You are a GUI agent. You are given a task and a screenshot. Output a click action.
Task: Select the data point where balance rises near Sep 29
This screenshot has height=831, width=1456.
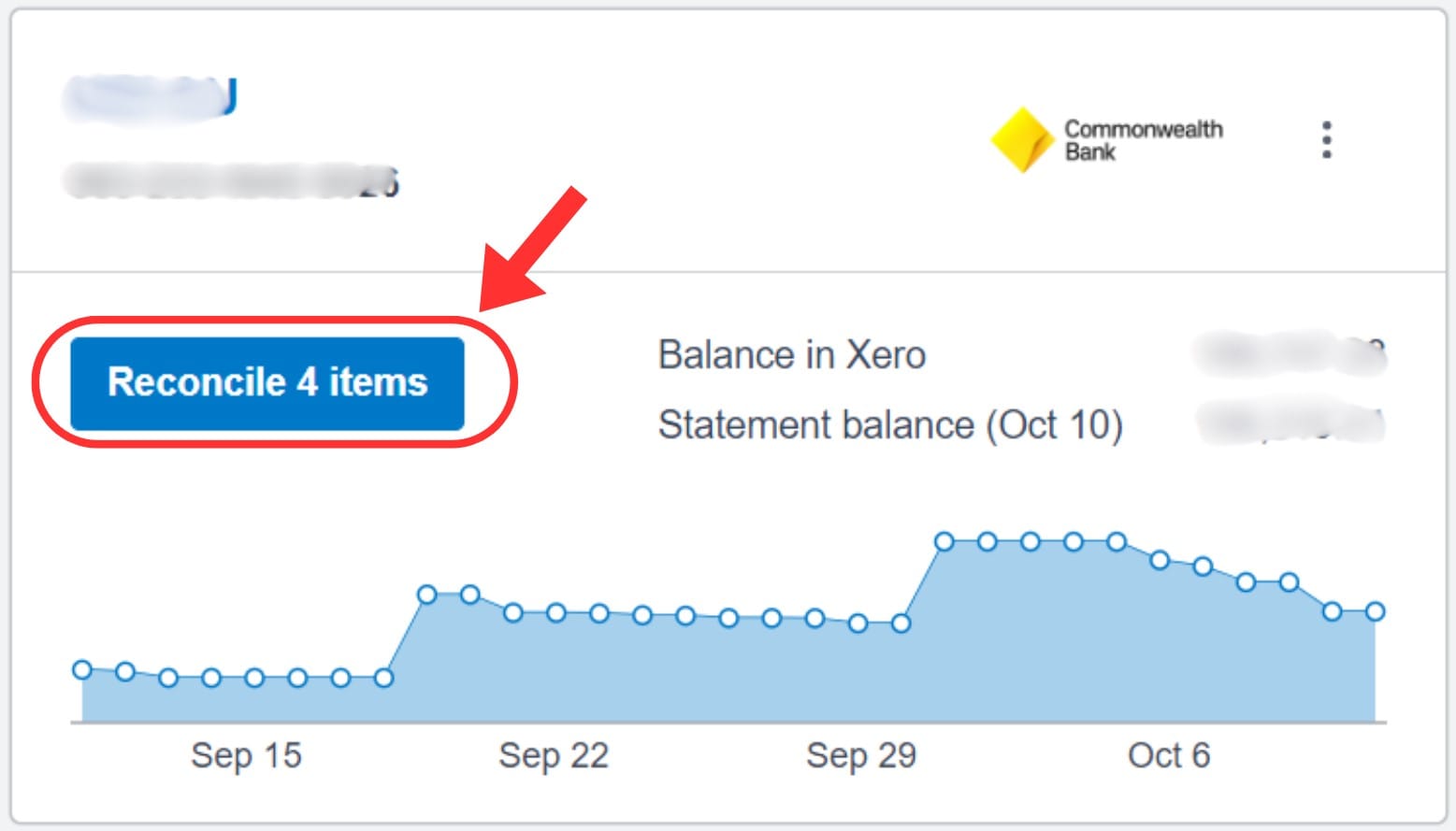944,541
